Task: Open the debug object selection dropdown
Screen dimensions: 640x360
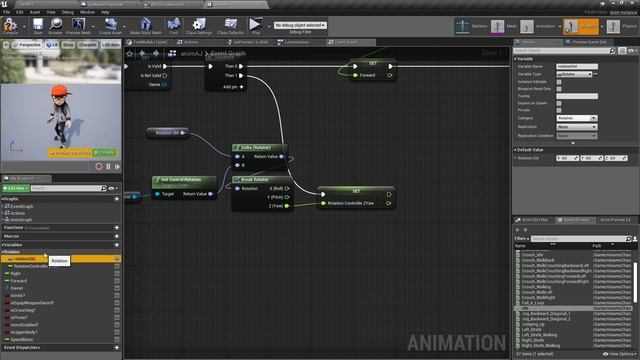Action: (x=300, y=25)
